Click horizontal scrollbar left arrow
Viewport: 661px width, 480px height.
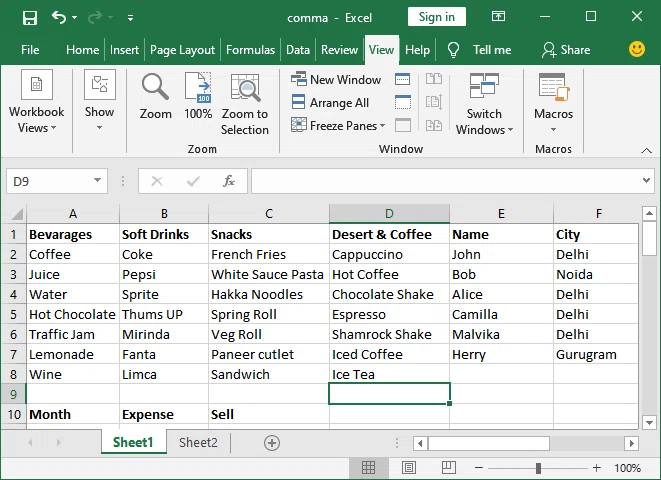pos(420,443)
